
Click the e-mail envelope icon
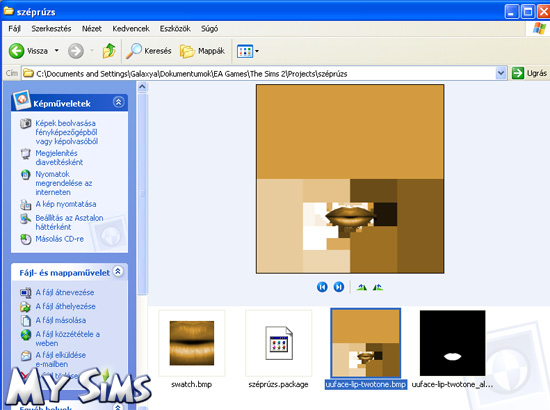point(25,356)
